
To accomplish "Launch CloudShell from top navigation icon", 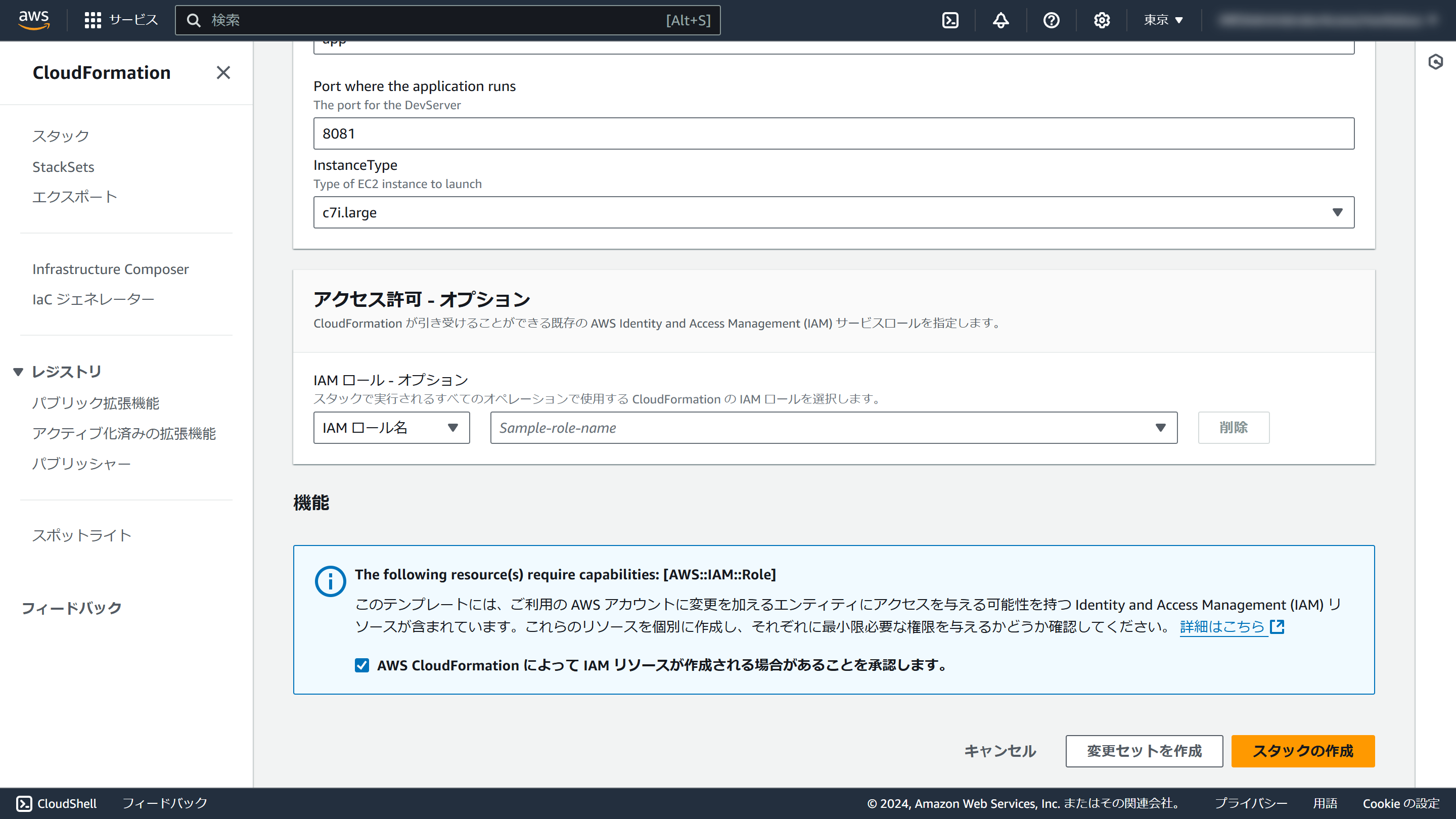I will pyautogui.click(x=950, y=20).
